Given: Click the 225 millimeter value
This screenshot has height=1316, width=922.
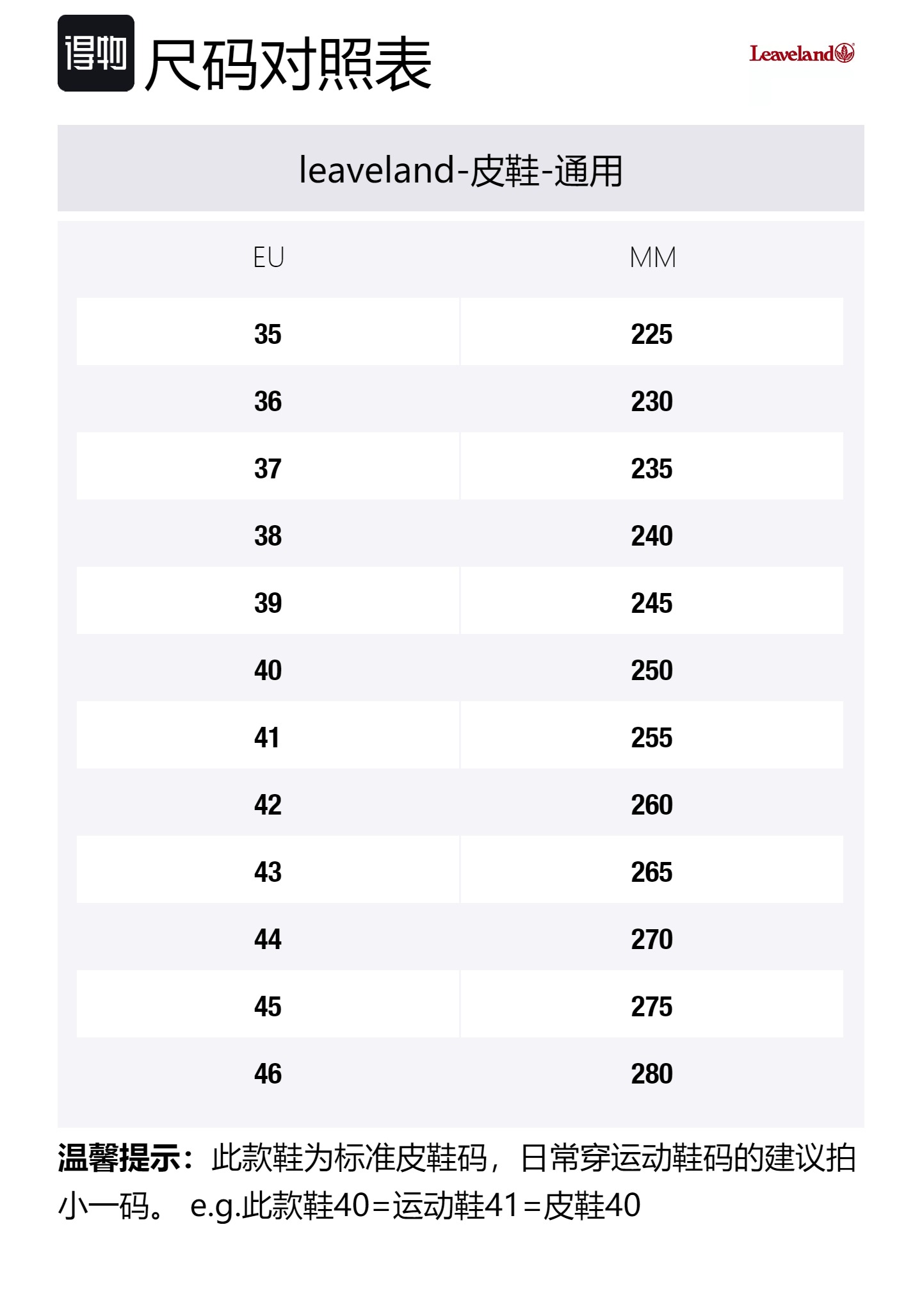Looking at the screenshot, I should click(652, 334).
